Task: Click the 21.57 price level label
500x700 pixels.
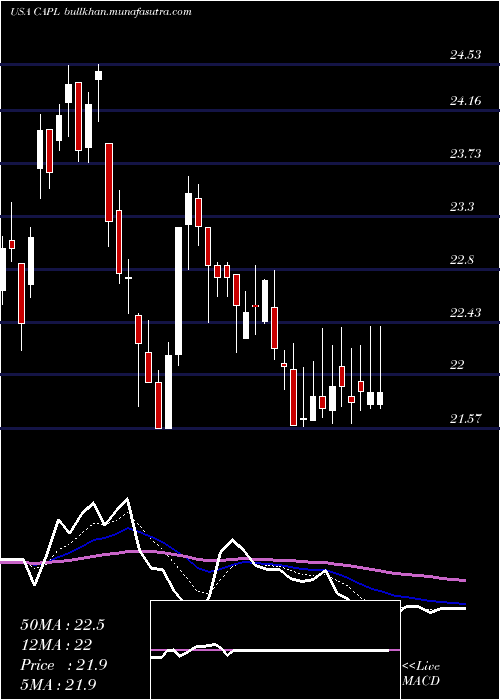Action: click(466, 418)
